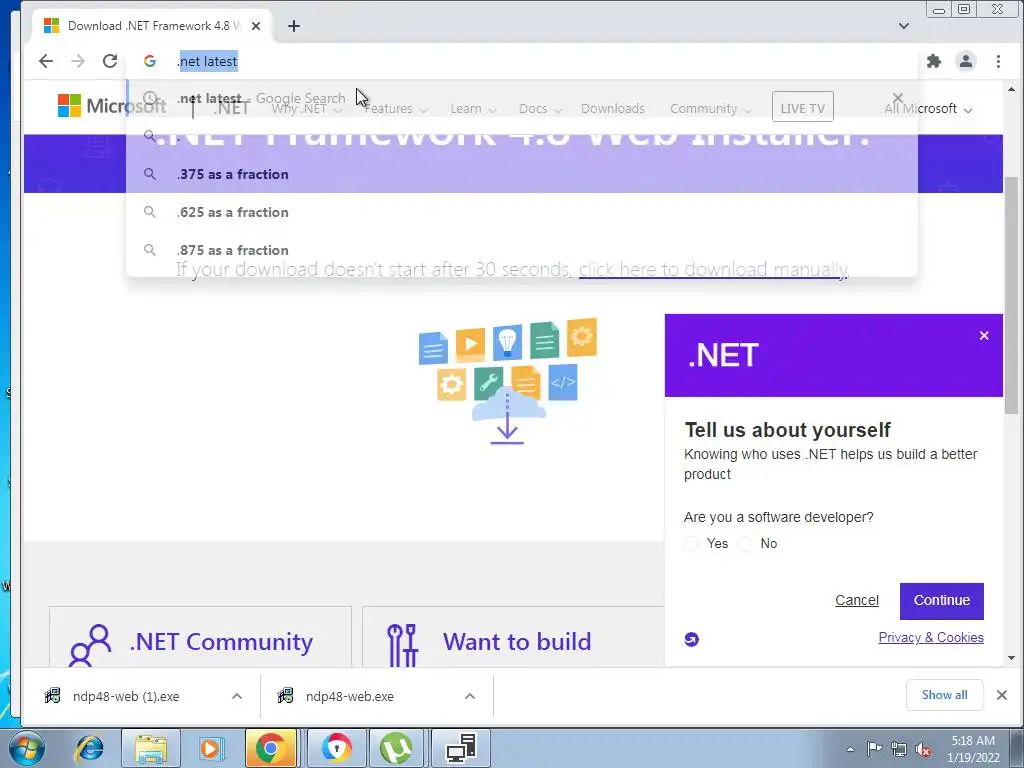Close the .NET survey popup with the X
This screenshot has height=768, width=1024.
click(x=984, y=336)
